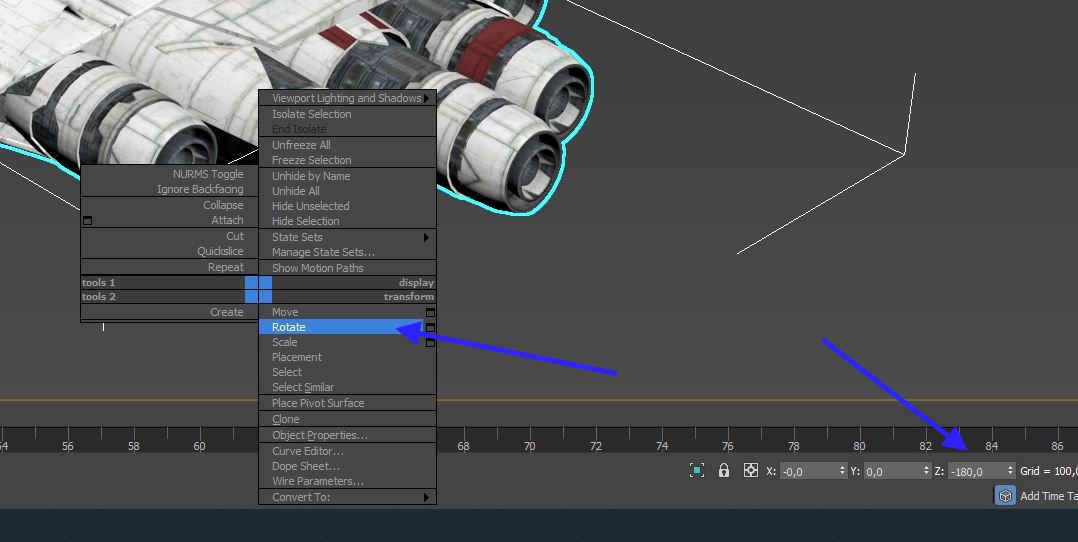Open Scale transform settings box icon
Screen dimensions: 1078x542
[430, 342]
